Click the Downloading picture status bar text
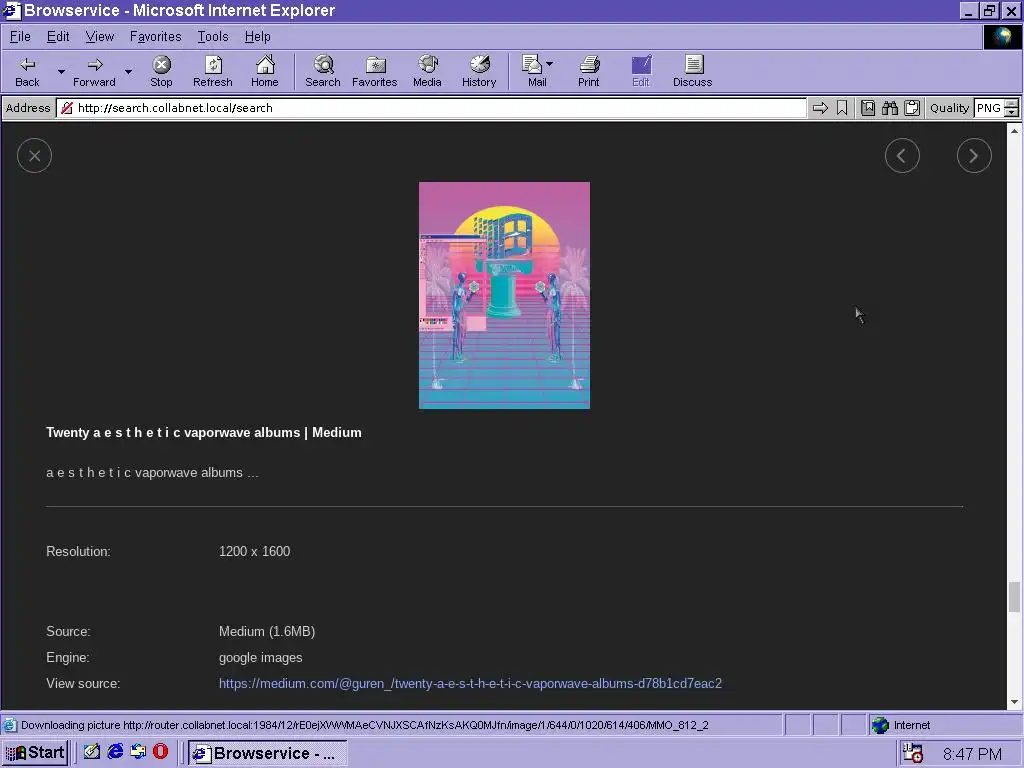The height and width of the screenshot is (768, 1024). [364, 725]
